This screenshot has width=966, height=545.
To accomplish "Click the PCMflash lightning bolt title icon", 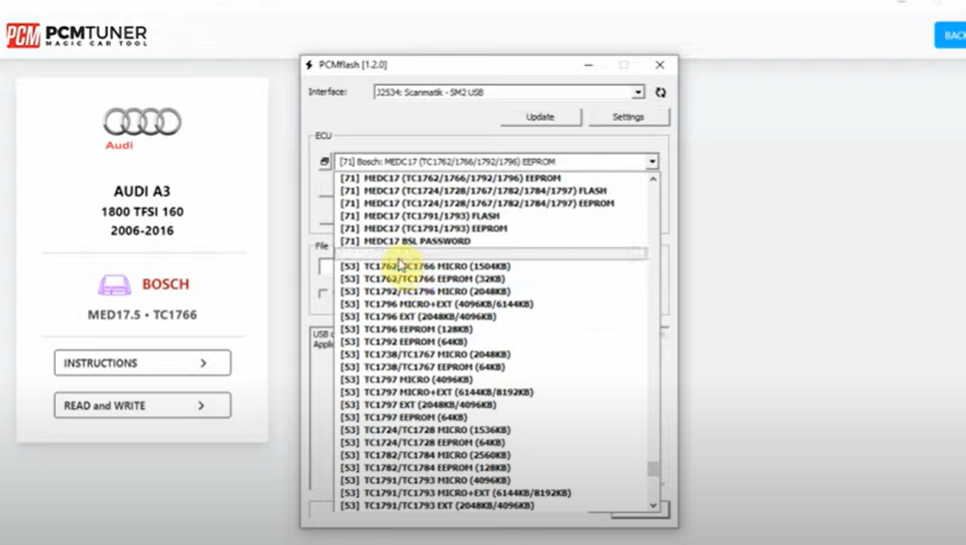I will tap(309, 65).
